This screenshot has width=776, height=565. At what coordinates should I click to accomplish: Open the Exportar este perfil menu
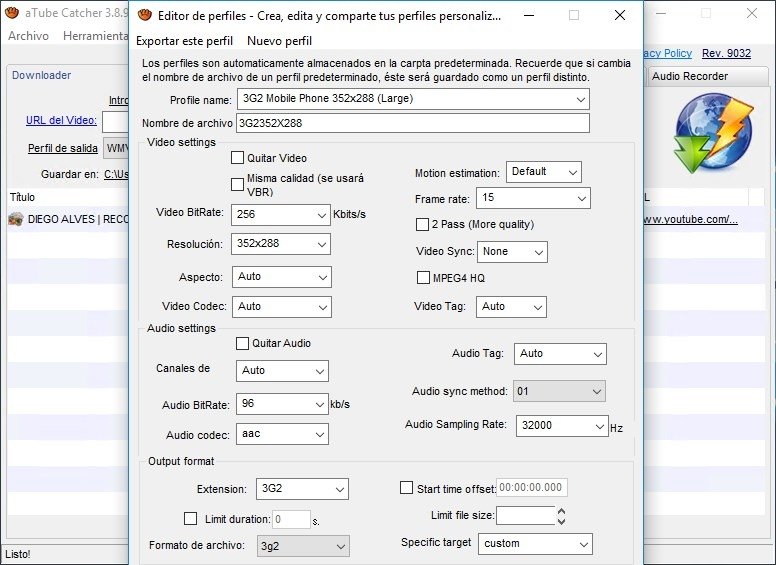[184, 41]
